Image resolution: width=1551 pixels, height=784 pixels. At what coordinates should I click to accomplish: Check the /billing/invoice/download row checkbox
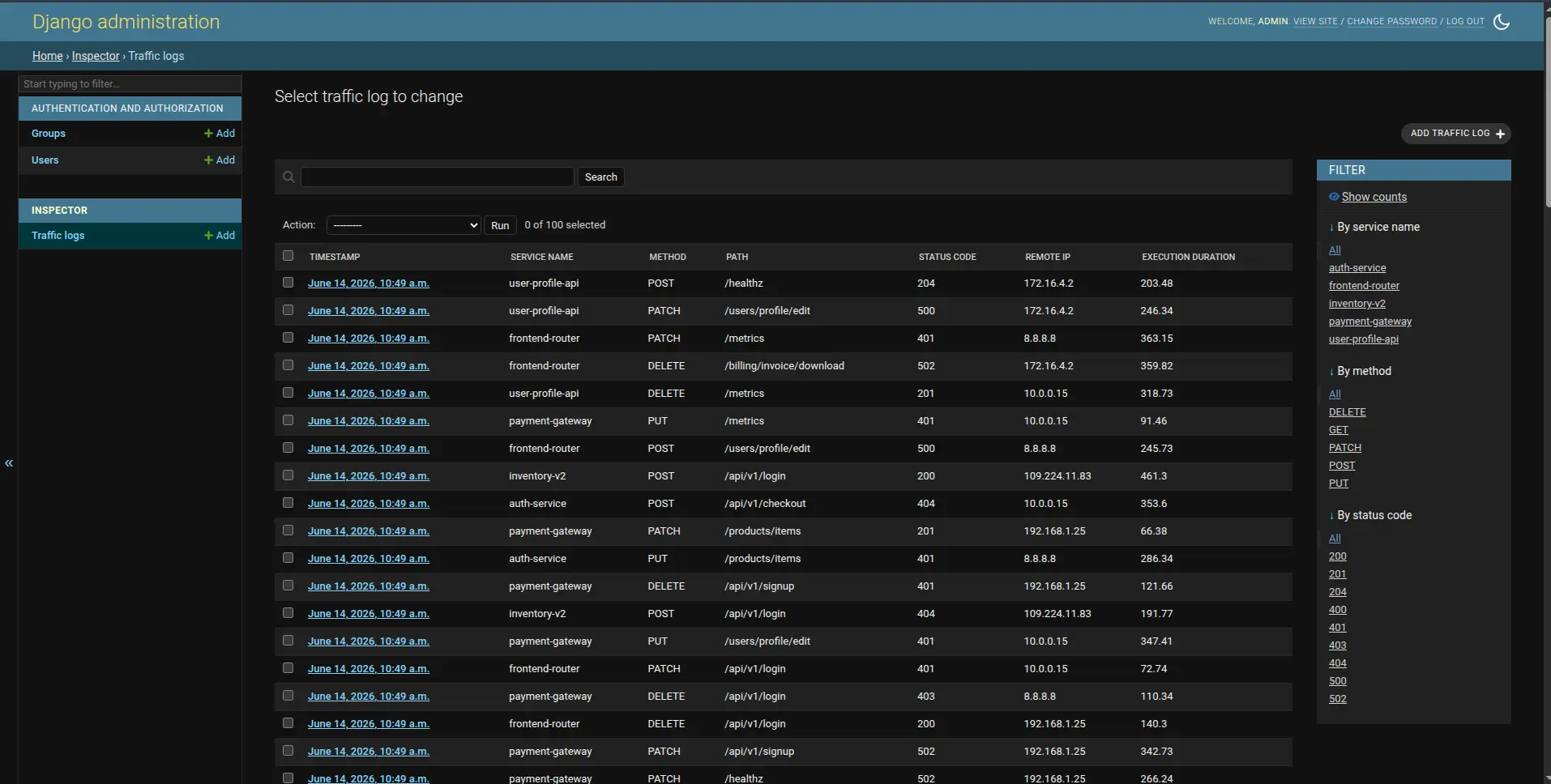288,365
